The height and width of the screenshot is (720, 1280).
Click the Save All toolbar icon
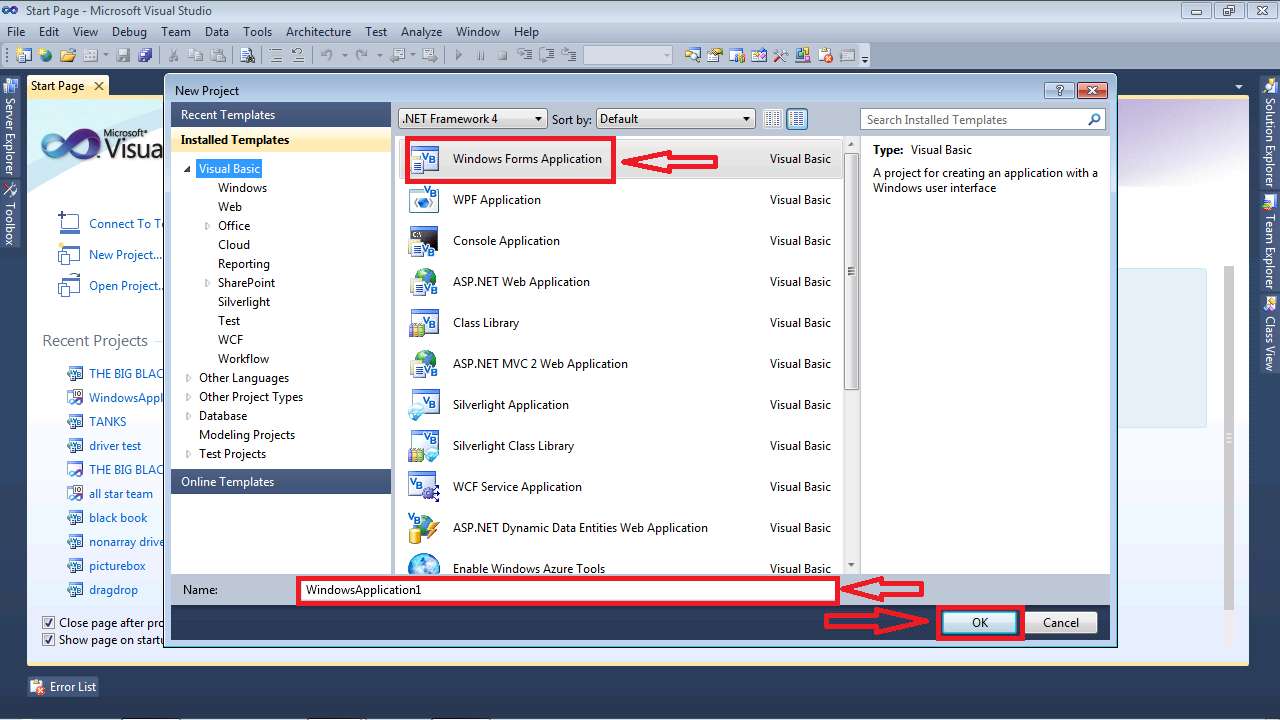(x=144, y=55)
